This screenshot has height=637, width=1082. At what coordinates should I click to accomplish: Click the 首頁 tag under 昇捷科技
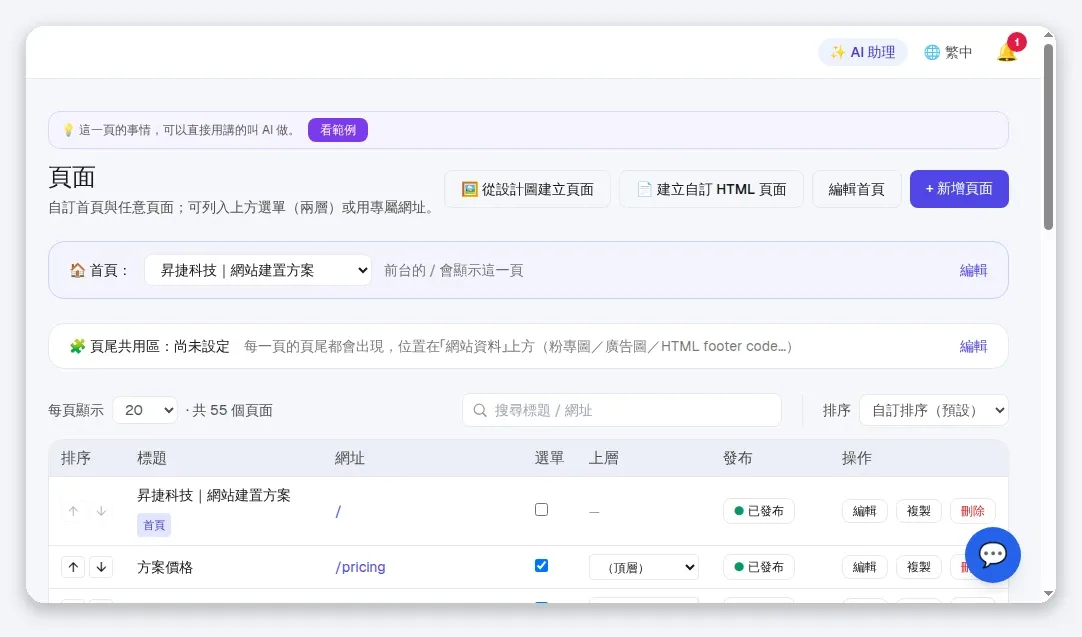coord(154,525)
